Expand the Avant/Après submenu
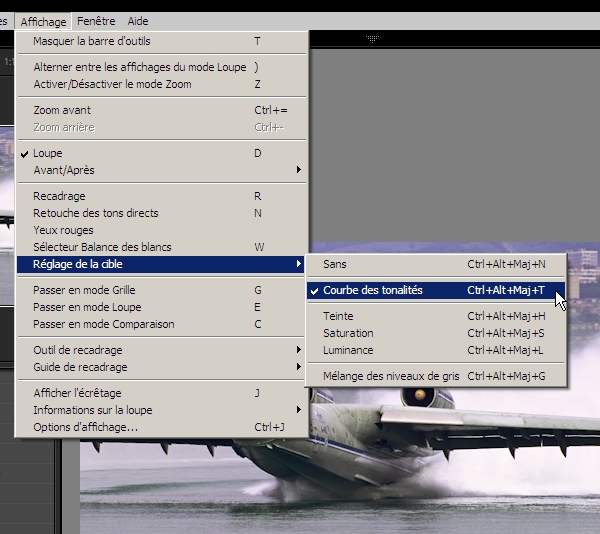Screen dimensions: 600x534 tap(161, 170)
